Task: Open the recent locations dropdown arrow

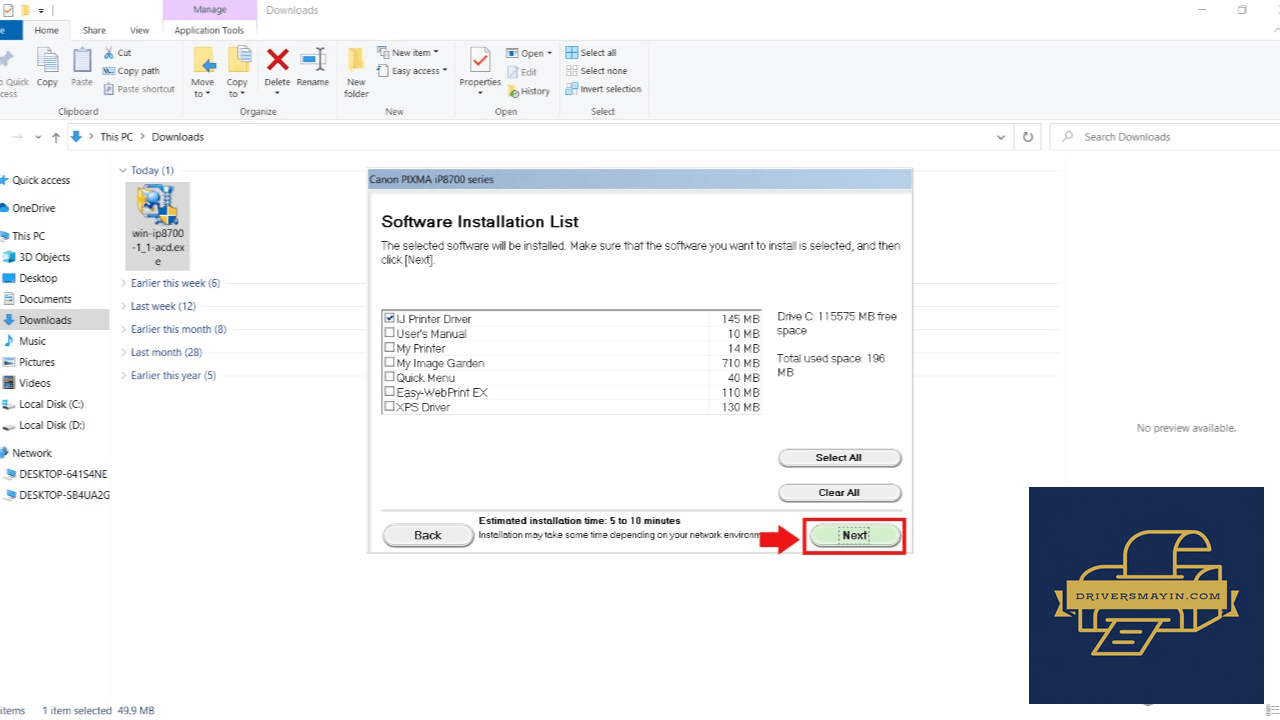Action: tap(38, 137)
